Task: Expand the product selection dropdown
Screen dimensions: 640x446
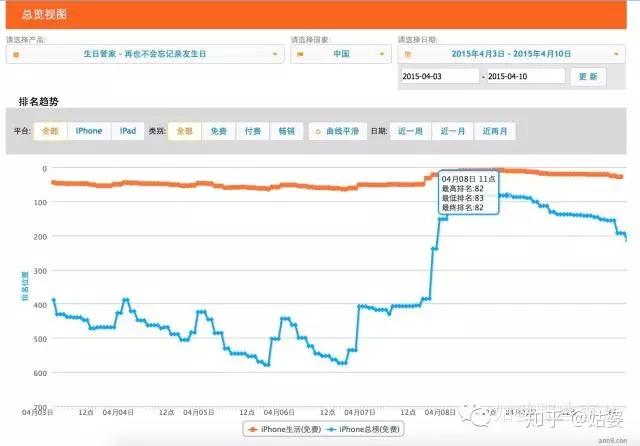Action: [275, 54]
